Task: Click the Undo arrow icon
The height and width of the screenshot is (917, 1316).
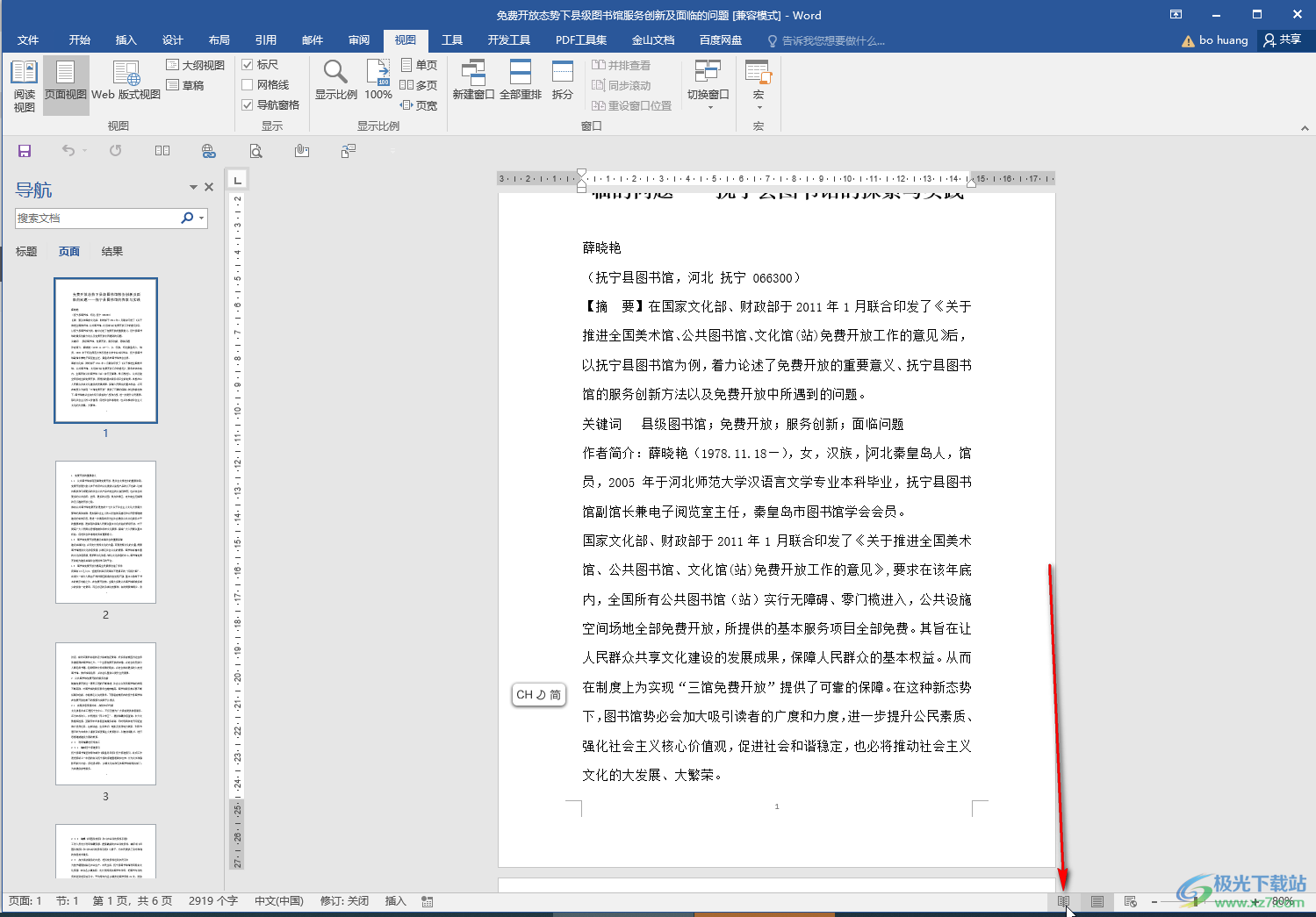Action: pos(68,151)
